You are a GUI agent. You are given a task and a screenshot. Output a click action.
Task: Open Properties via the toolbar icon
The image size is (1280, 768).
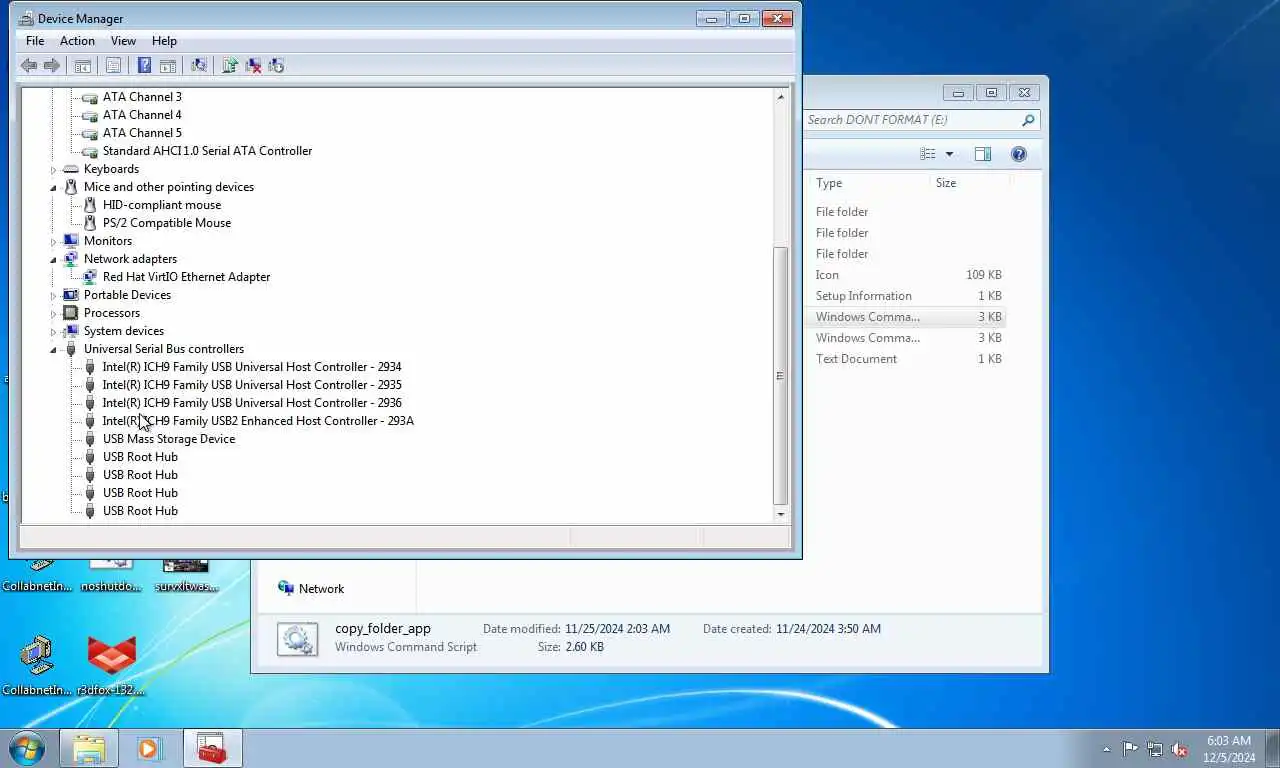click(x=113, y=66)
